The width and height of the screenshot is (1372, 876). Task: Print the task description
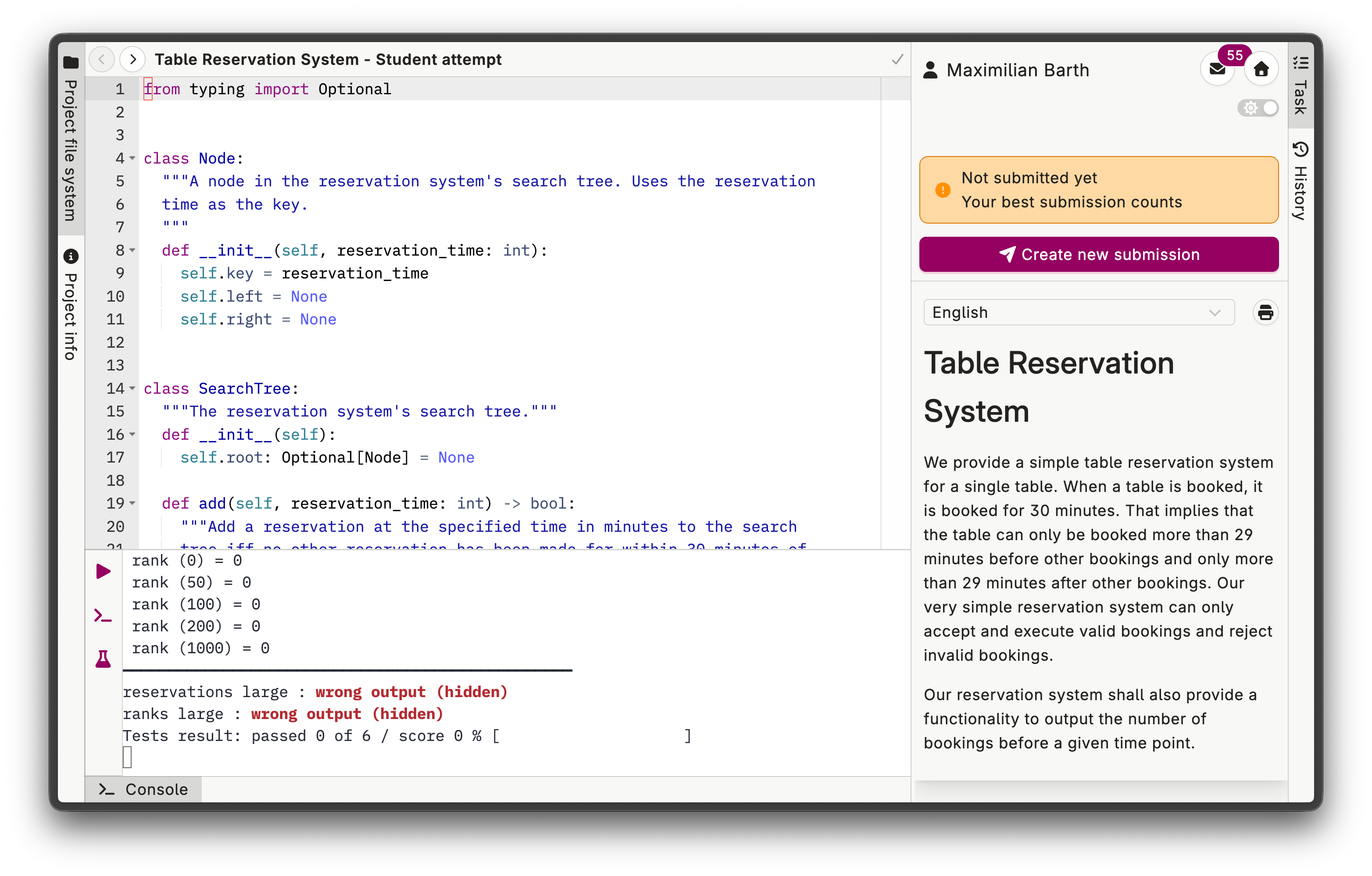pyautogui.click(x=1265, y=313)
